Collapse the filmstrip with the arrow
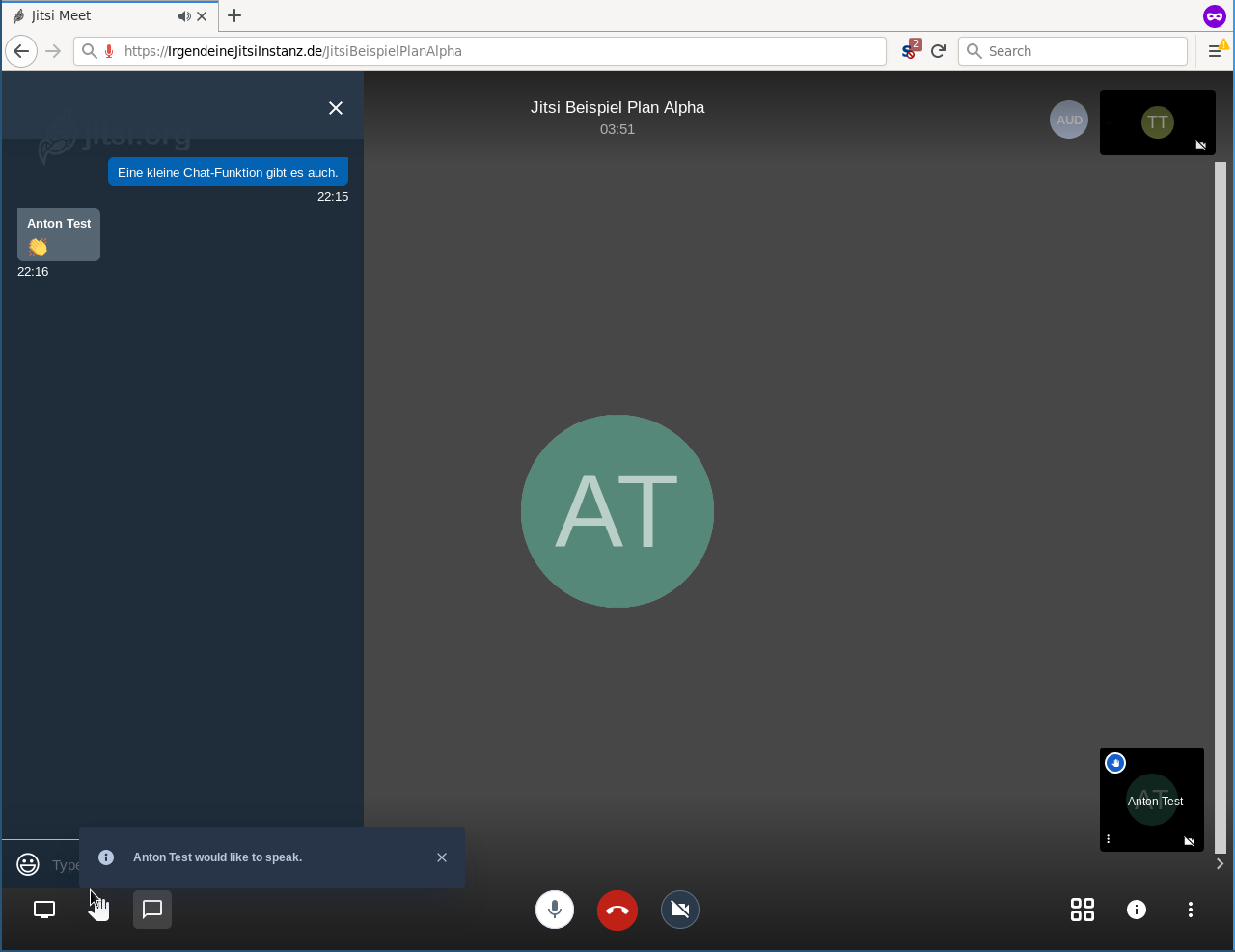Viewport: 1235px width, 952px height. [x=1221, y=863]
